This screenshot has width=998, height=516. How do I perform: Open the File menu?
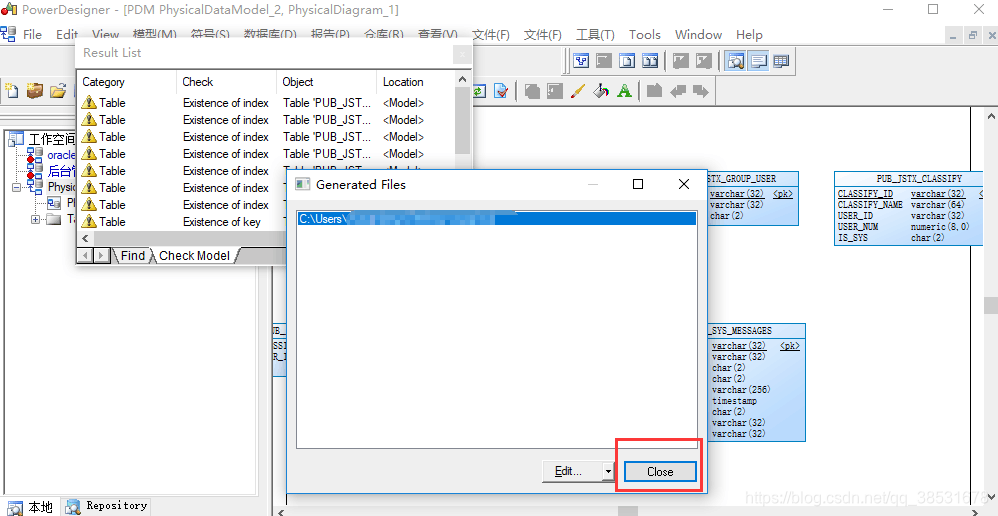[x=32, y=34]
